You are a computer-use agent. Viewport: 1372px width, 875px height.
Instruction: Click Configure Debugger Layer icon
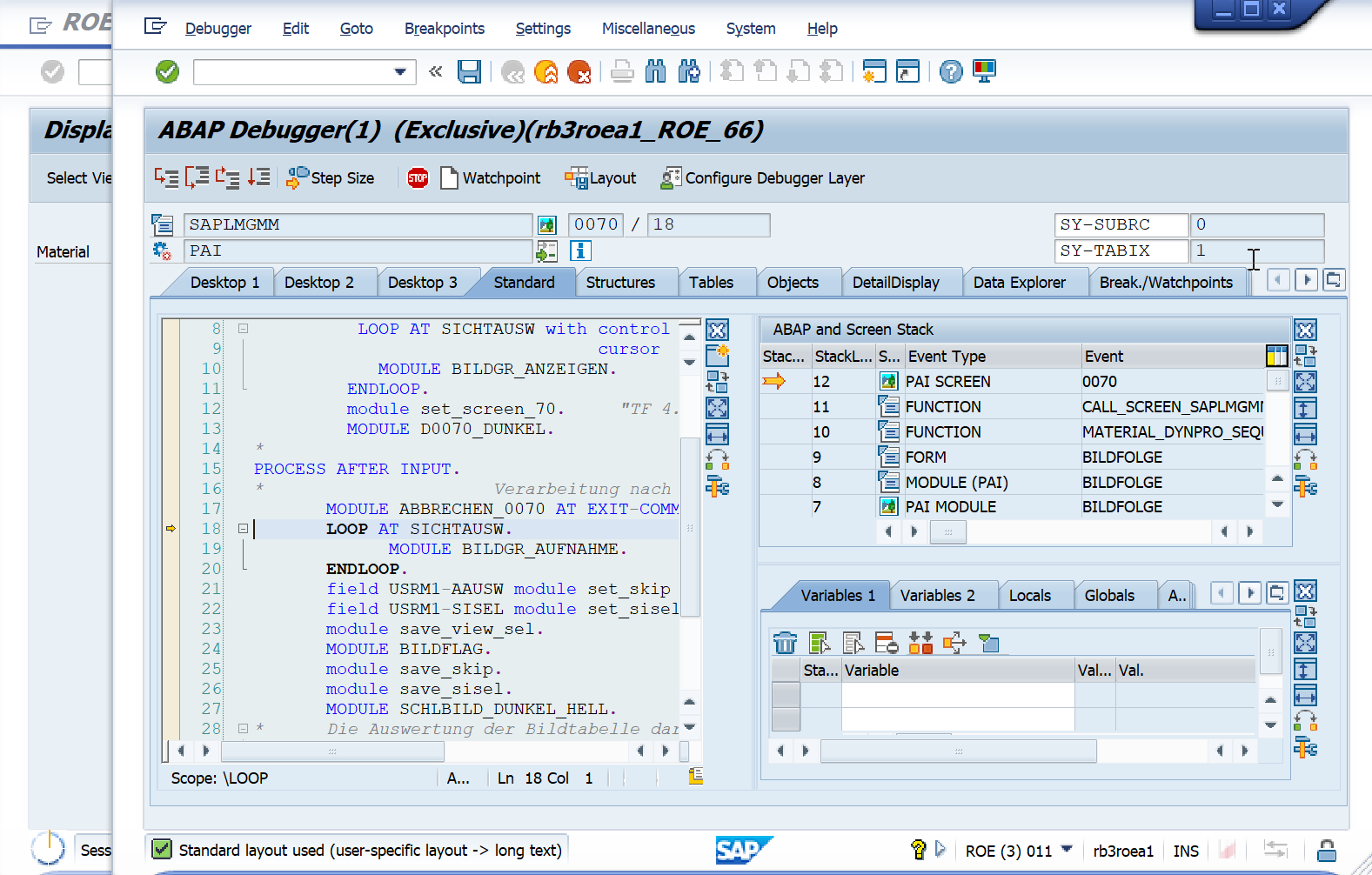pos(671,178)
